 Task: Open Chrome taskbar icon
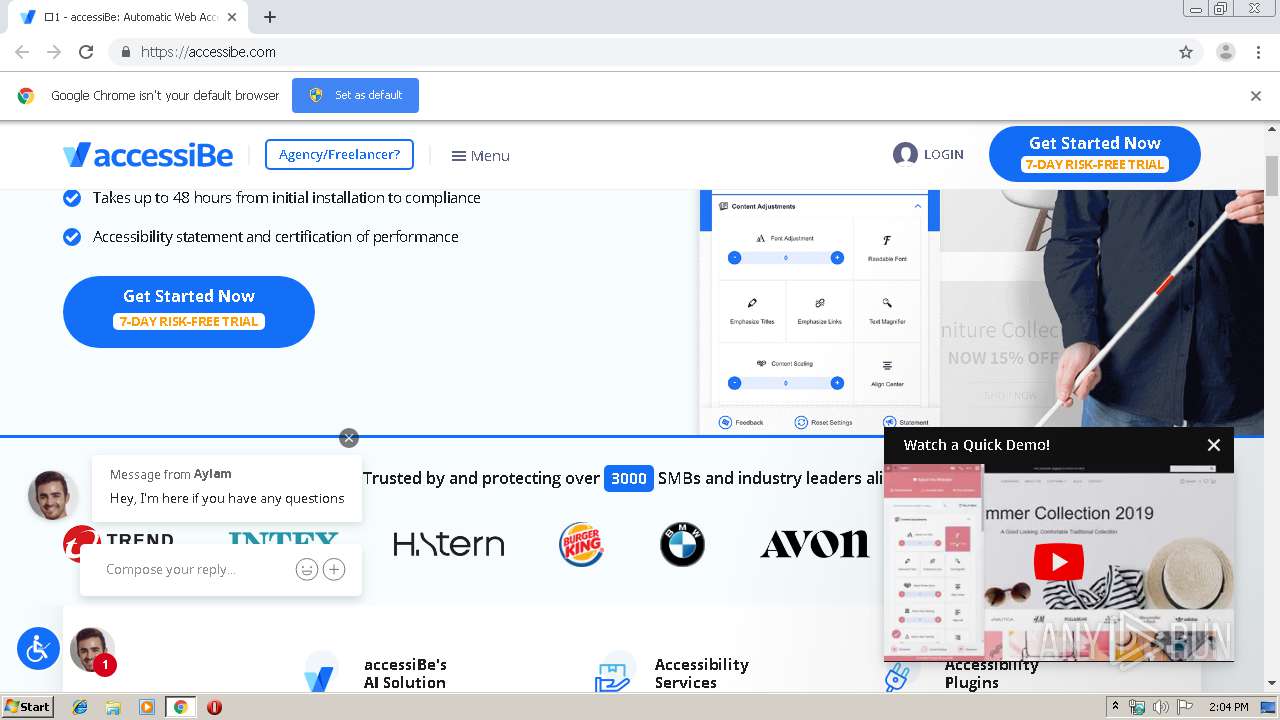pos(180,707)
